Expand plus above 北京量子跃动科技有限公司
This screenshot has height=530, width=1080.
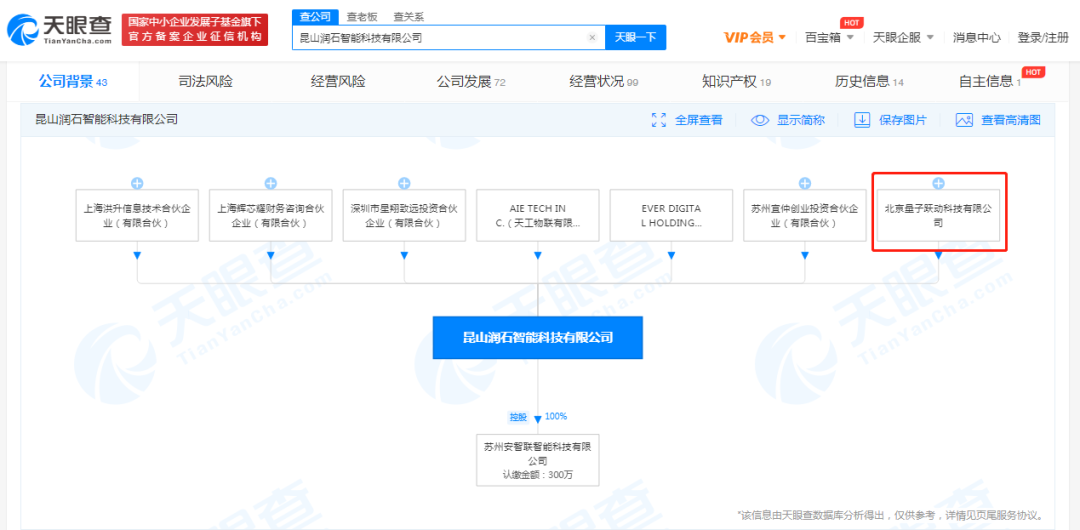tap(938, 183)
